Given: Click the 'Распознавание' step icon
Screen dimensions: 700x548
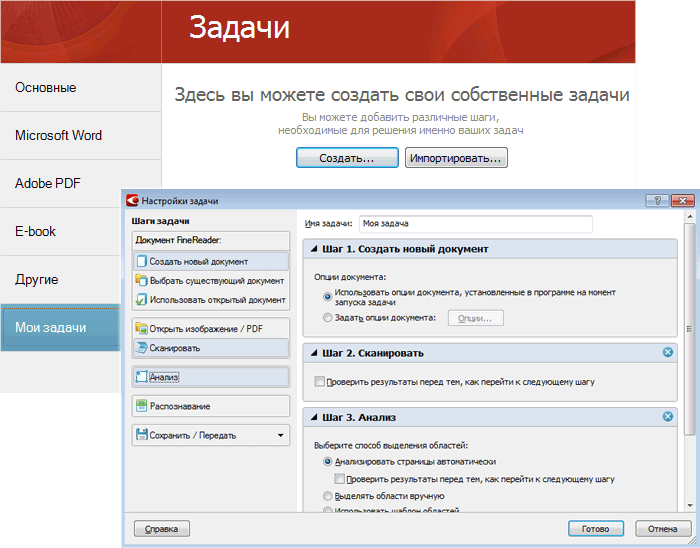Looking at the screenshot, I should [141, 406].
